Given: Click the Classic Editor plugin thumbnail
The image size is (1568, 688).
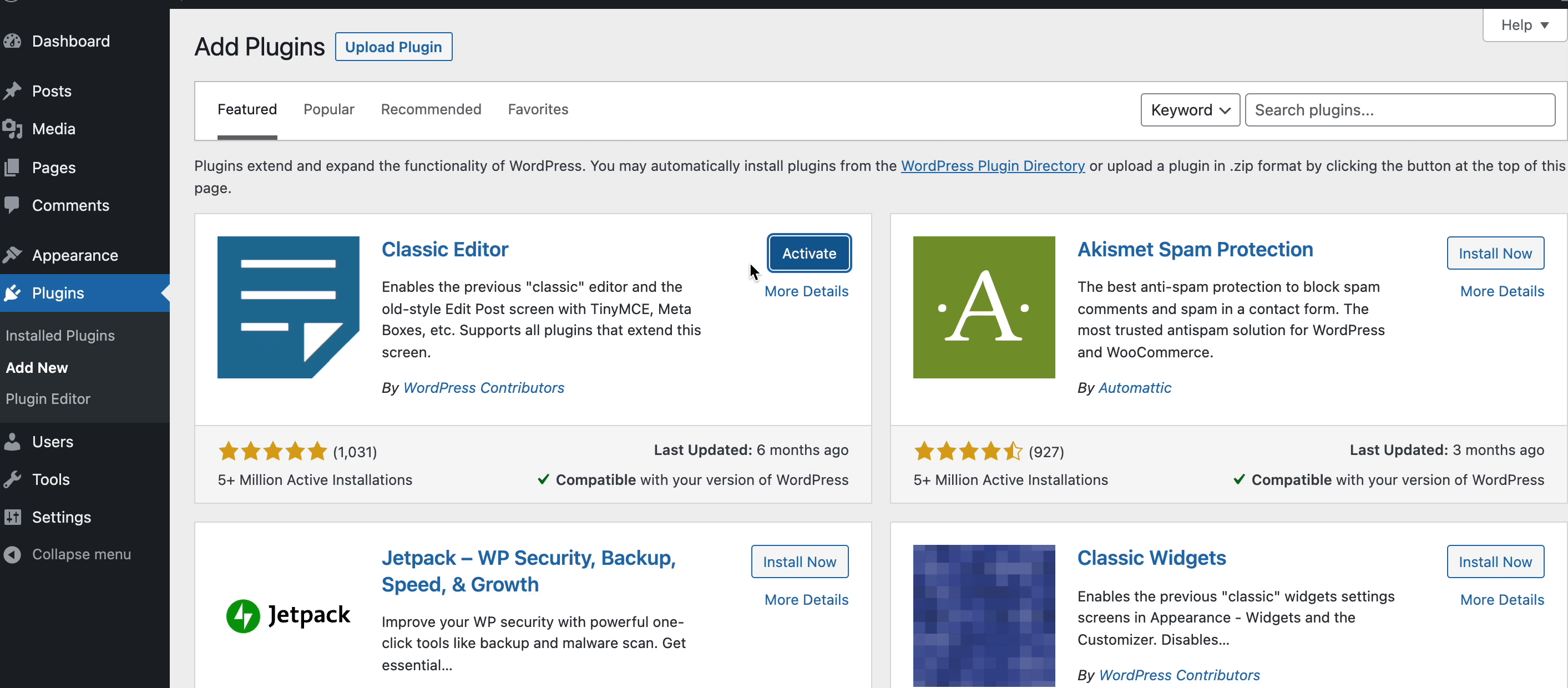Looking at the screenshot, I should [288, 307].
